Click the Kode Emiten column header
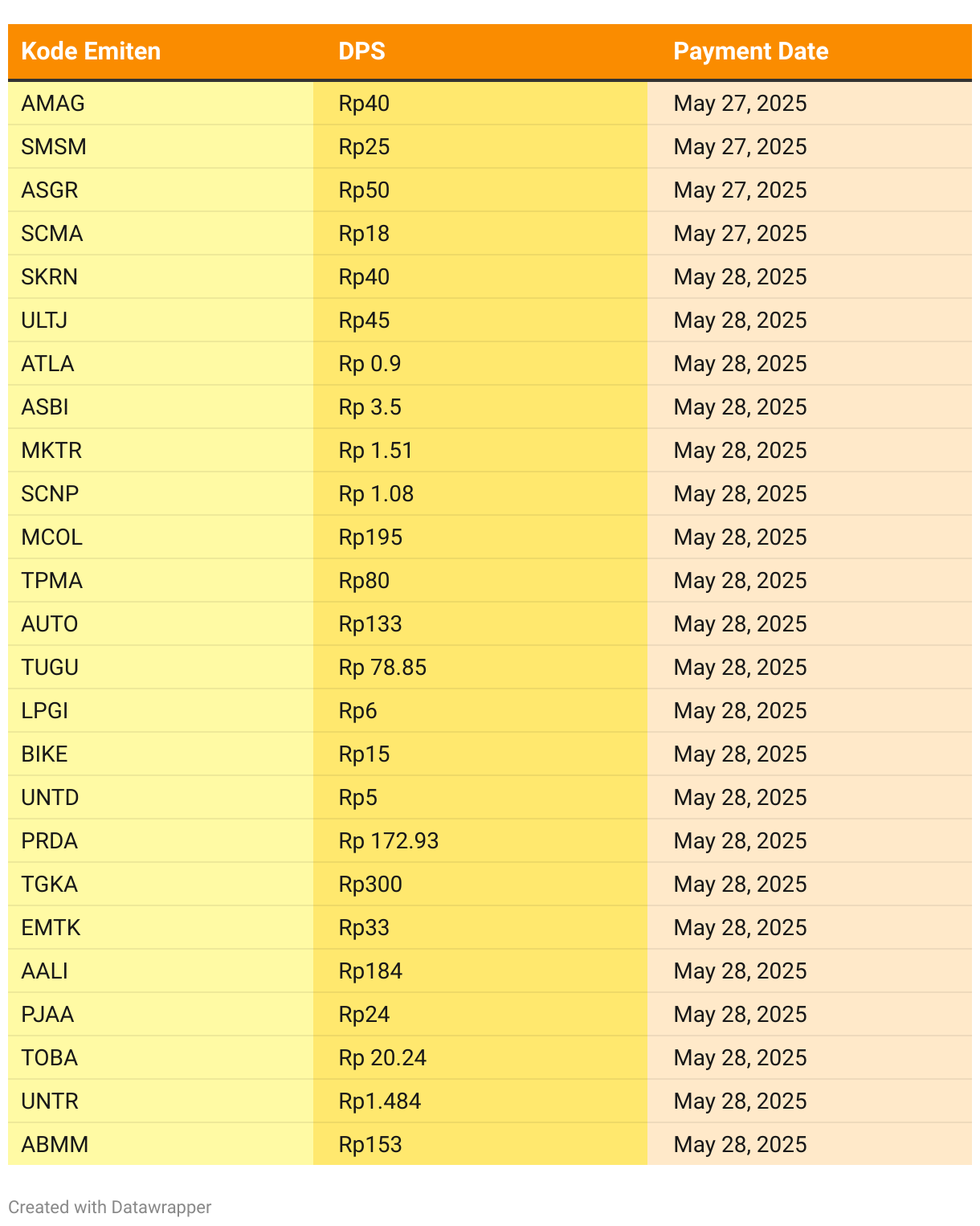Viewport: 980px width, 1226px height. coord(91,51)
